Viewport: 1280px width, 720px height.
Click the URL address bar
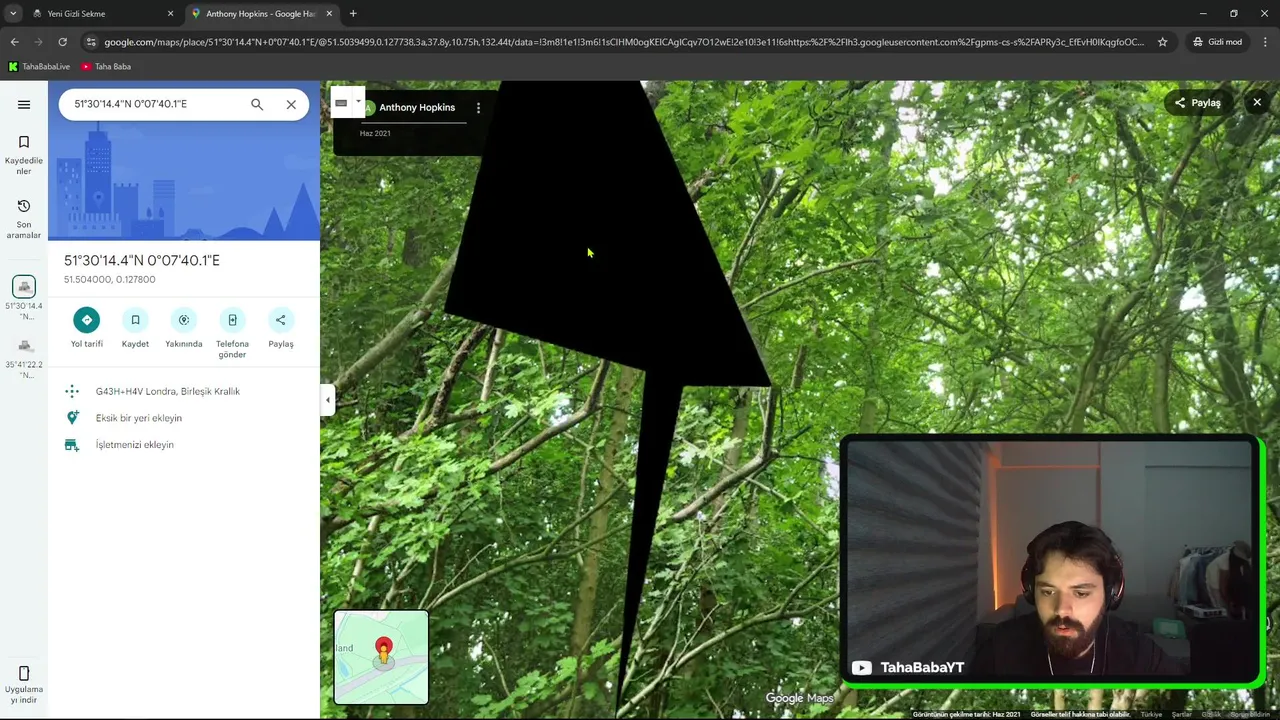tap(624, 42)
